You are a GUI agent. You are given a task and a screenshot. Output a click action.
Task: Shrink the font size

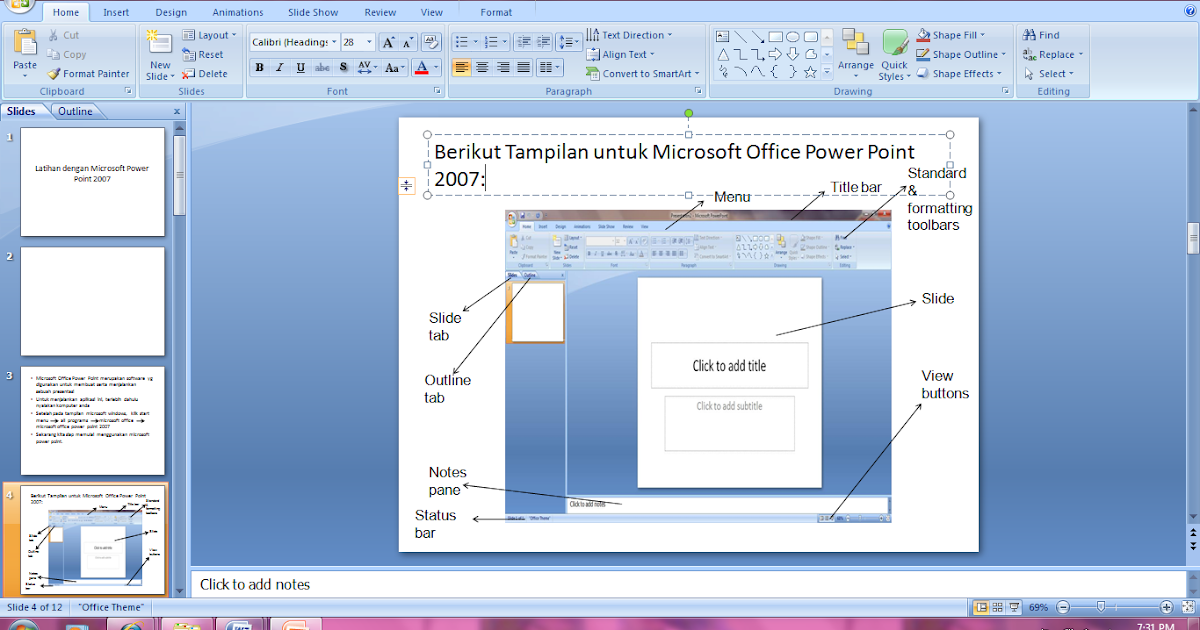pyautogui.click(x=408, y=42)
